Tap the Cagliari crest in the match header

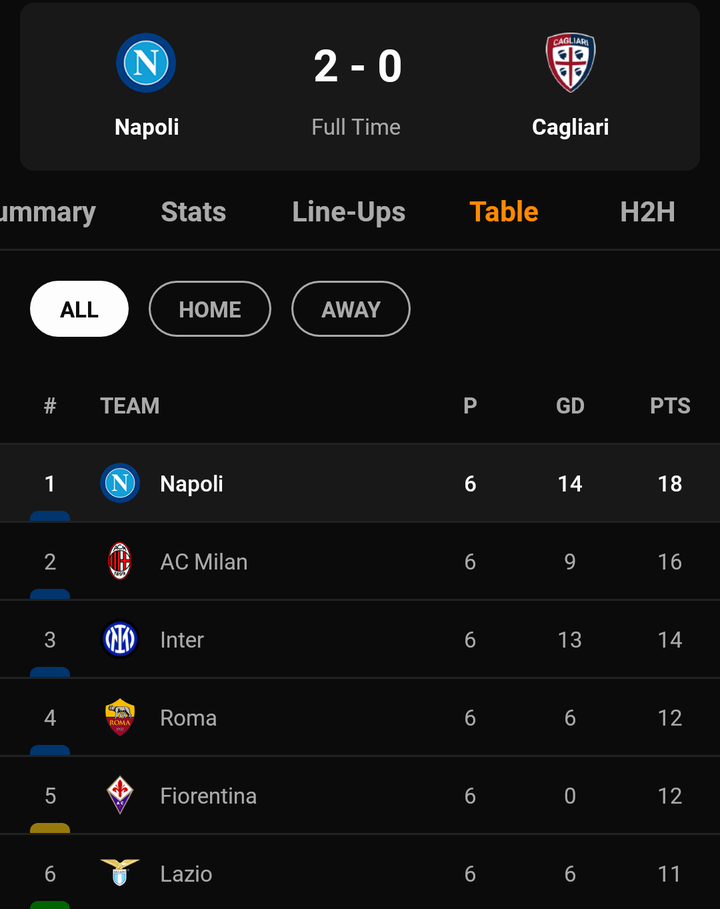pos(570,62)
